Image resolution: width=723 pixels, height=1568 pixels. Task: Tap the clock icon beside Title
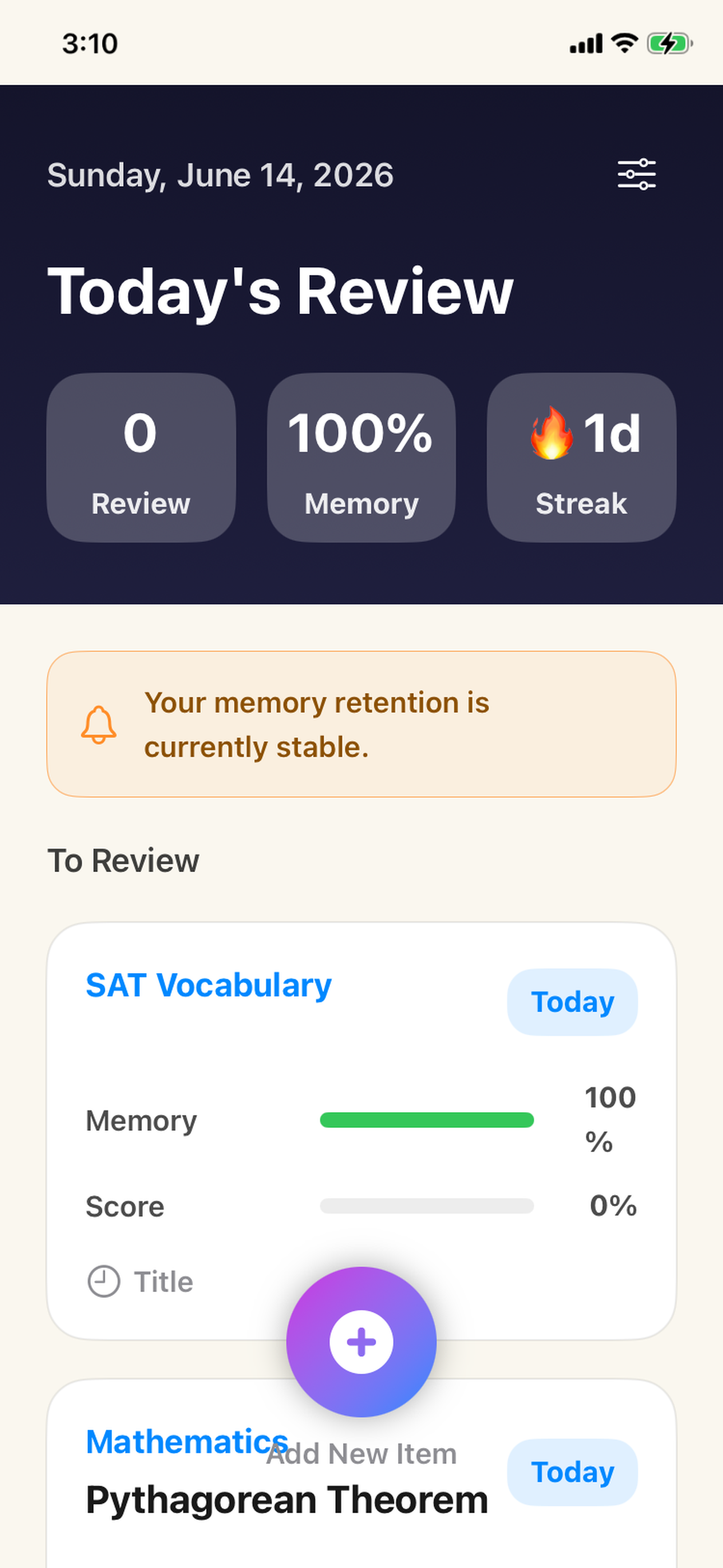(x=104, y=1281)
